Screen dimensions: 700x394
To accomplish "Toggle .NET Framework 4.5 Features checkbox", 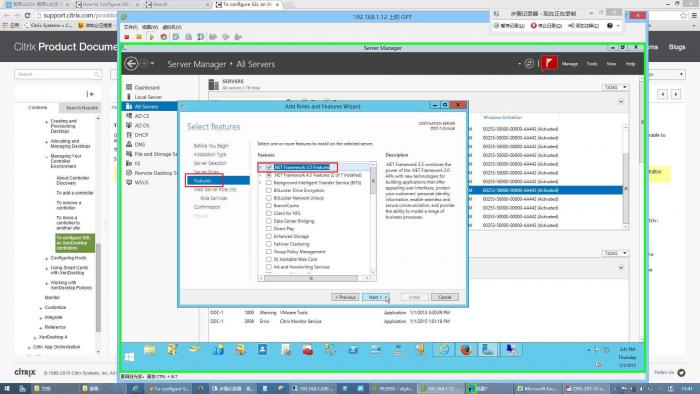I will click(x=269, y=175).
